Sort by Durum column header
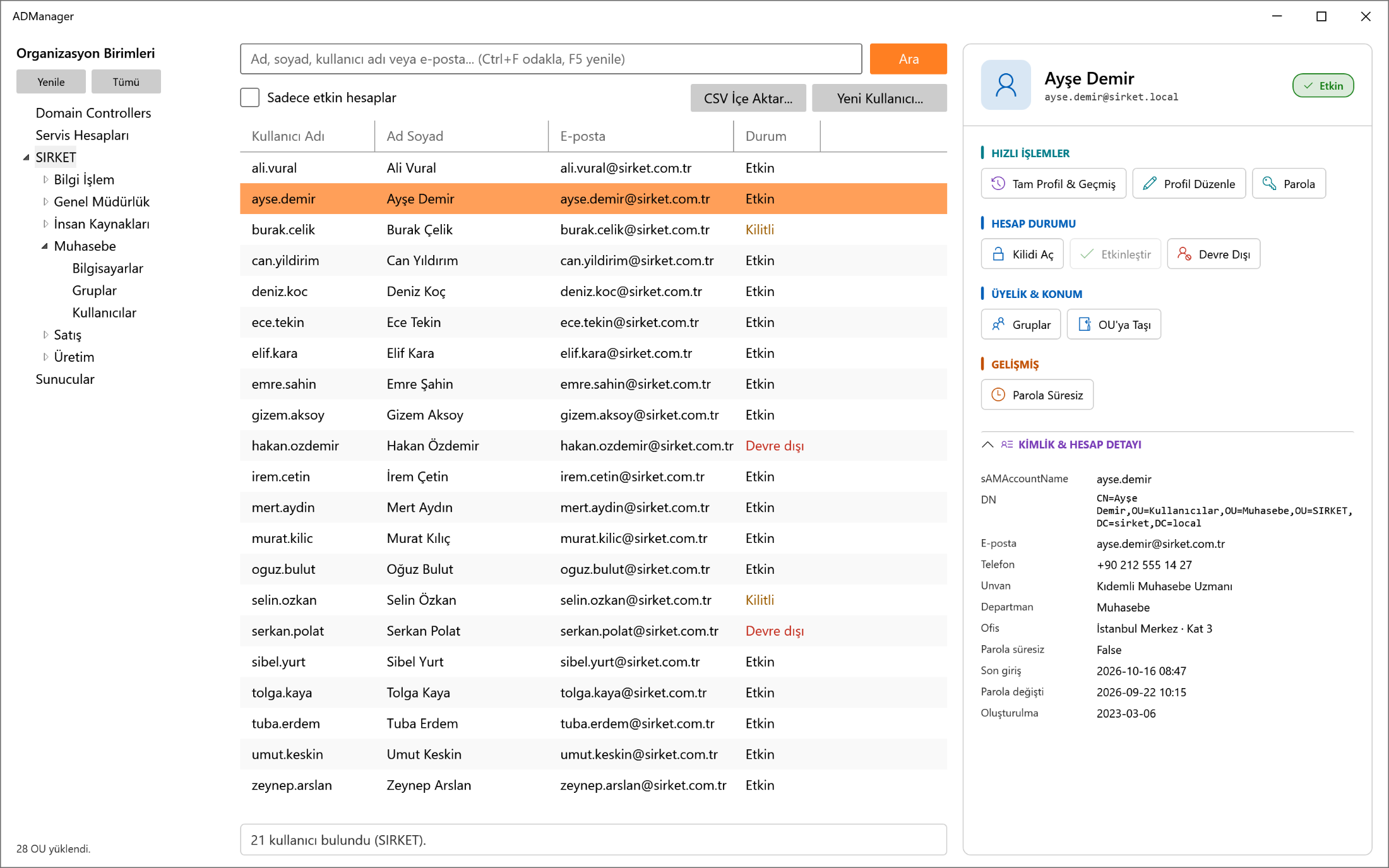The width and height of the screenshot is (1389, 868). [777, 136]
